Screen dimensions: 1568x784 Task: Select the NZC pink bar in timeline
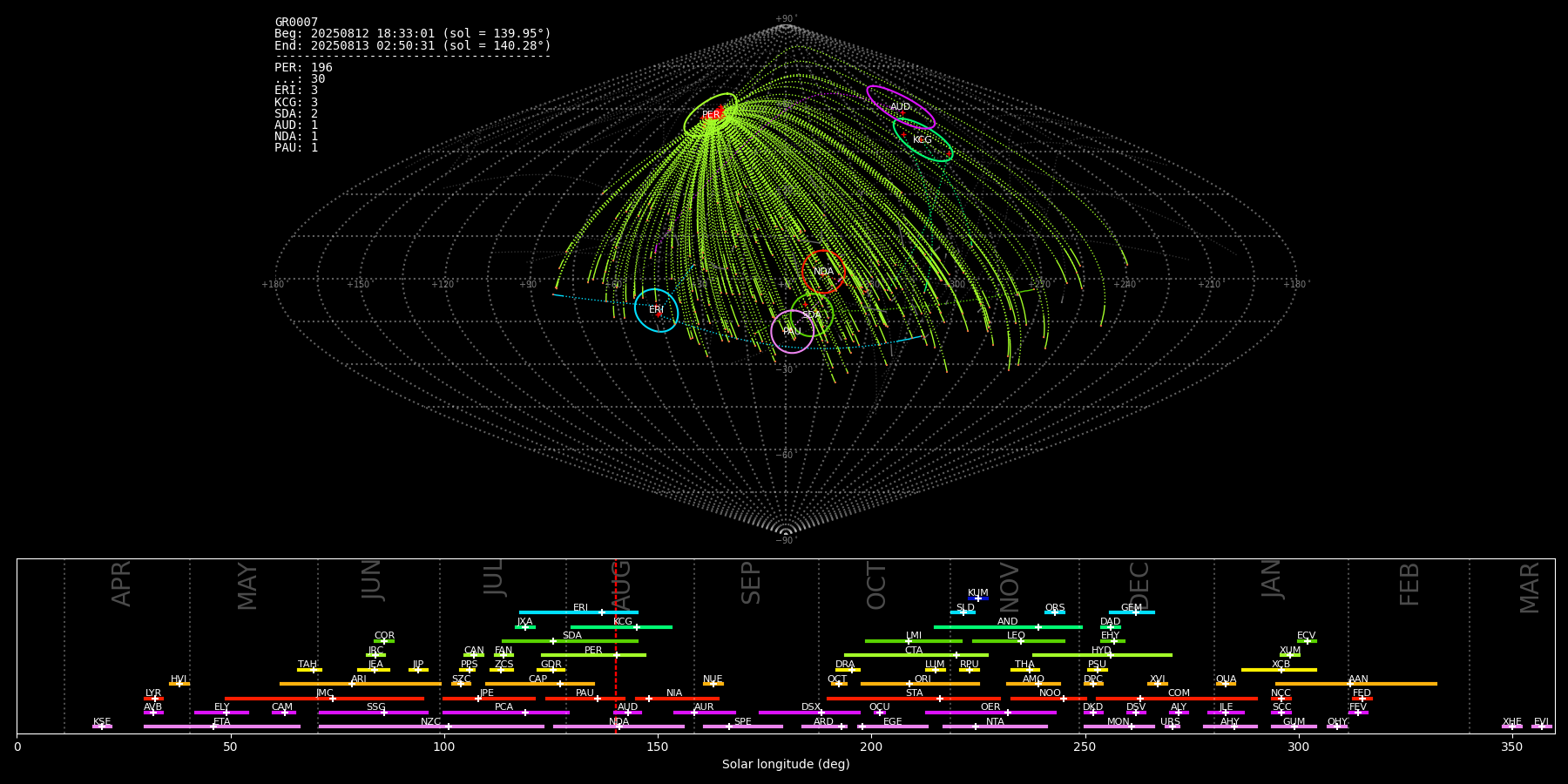431,727
